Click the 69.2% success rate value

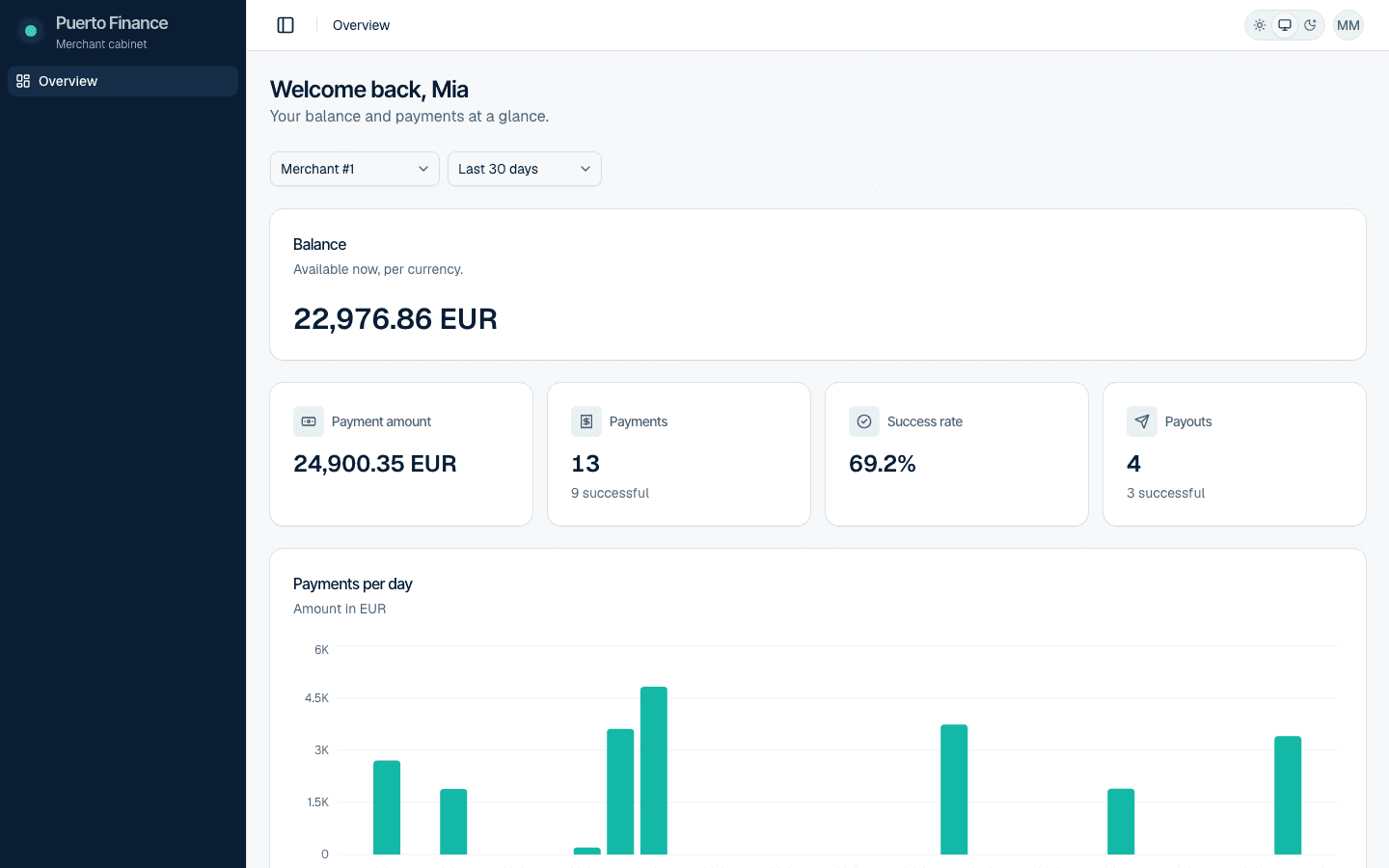coord(883,464)
